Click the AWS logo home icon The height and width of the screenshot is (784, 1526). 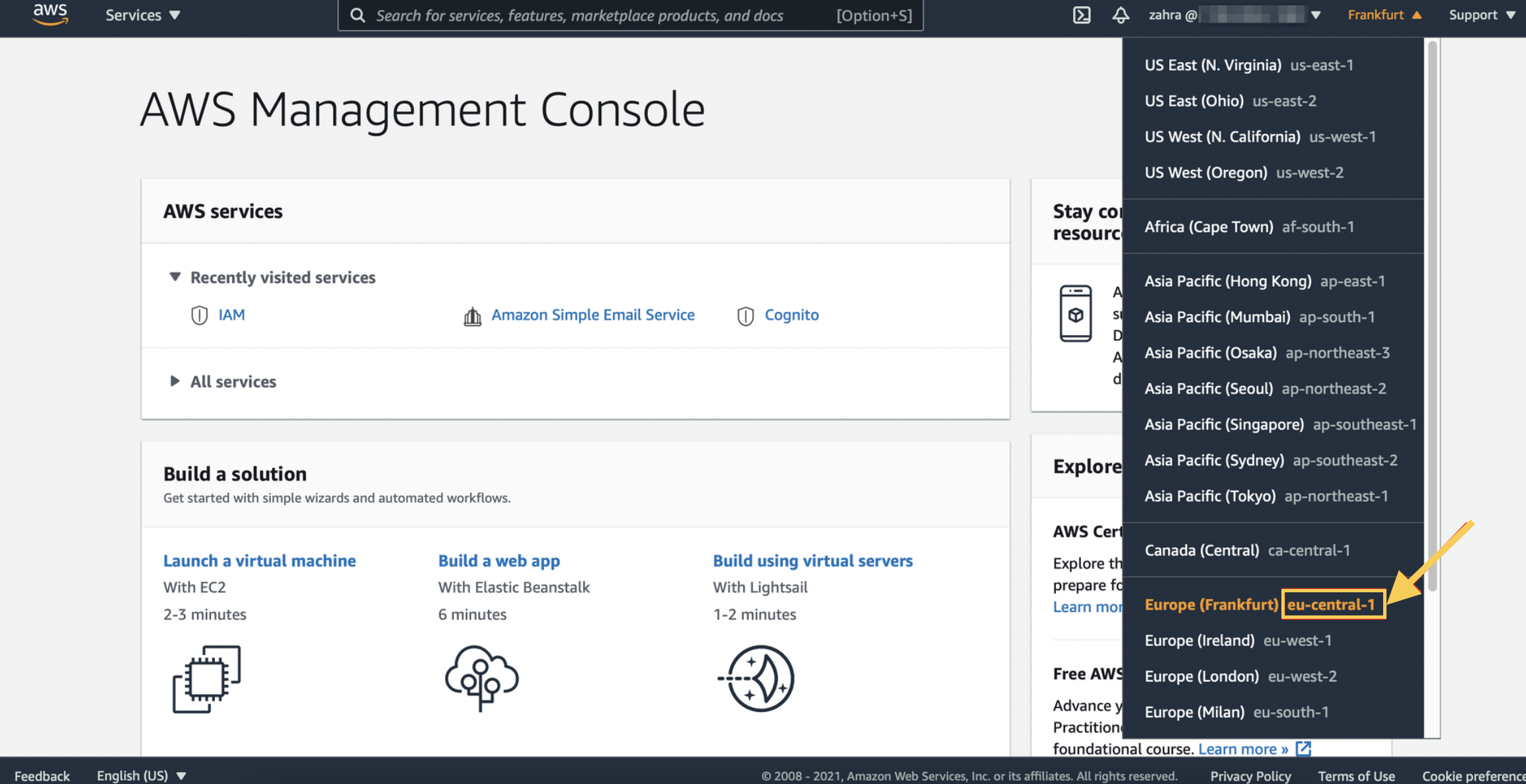pyautogui.click(x=50, y=14)
